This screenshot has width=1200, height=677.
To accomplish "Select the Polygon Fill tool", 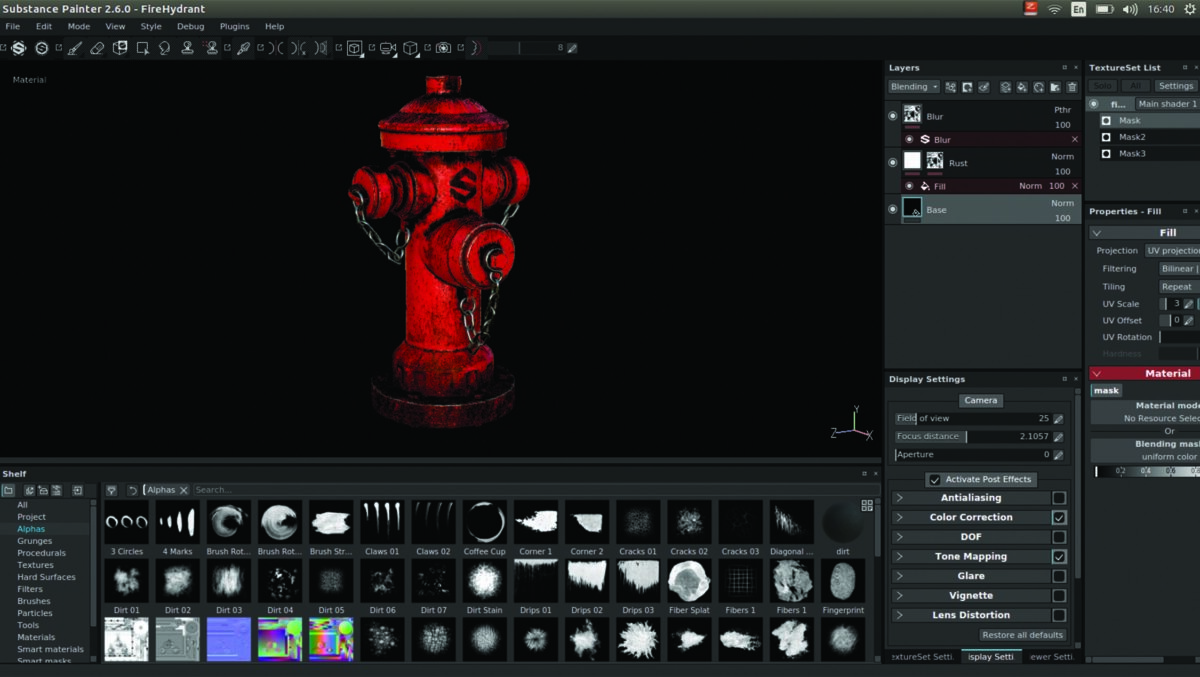I will point(142,48).
